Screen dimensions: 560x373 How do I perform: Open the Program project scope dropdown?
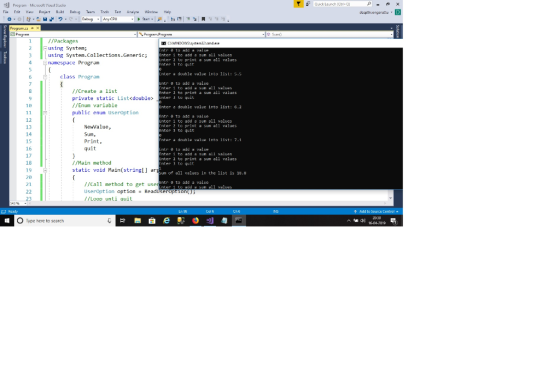pos(74,34)
